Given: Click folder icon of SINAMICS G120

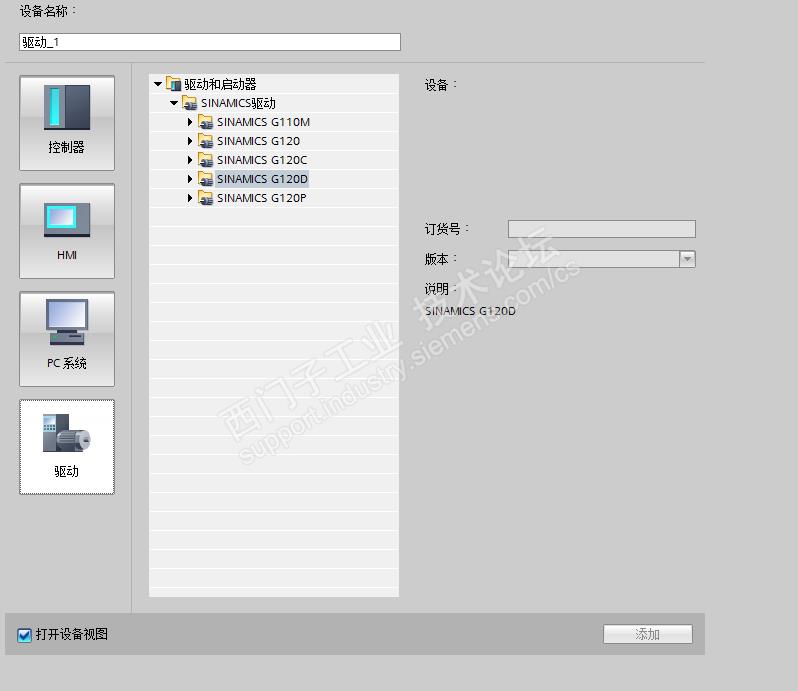Looking at the screenshot, I should point(206,141).
